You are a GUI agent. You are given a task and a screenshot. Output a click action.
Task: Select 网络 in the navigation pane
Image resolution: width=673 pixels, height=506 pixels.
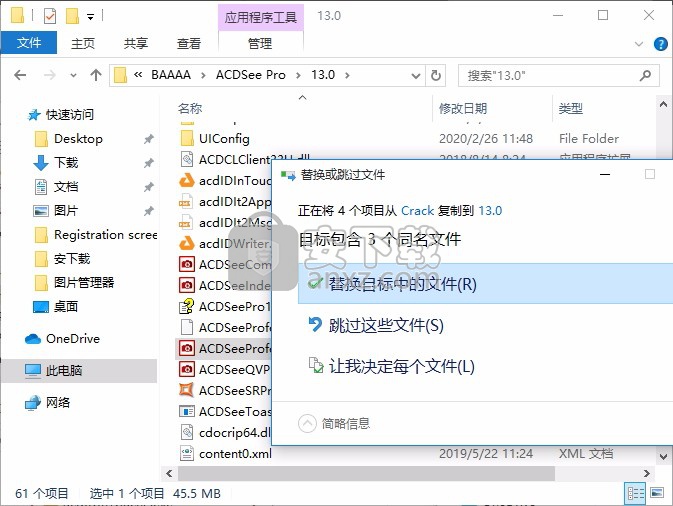58,403
